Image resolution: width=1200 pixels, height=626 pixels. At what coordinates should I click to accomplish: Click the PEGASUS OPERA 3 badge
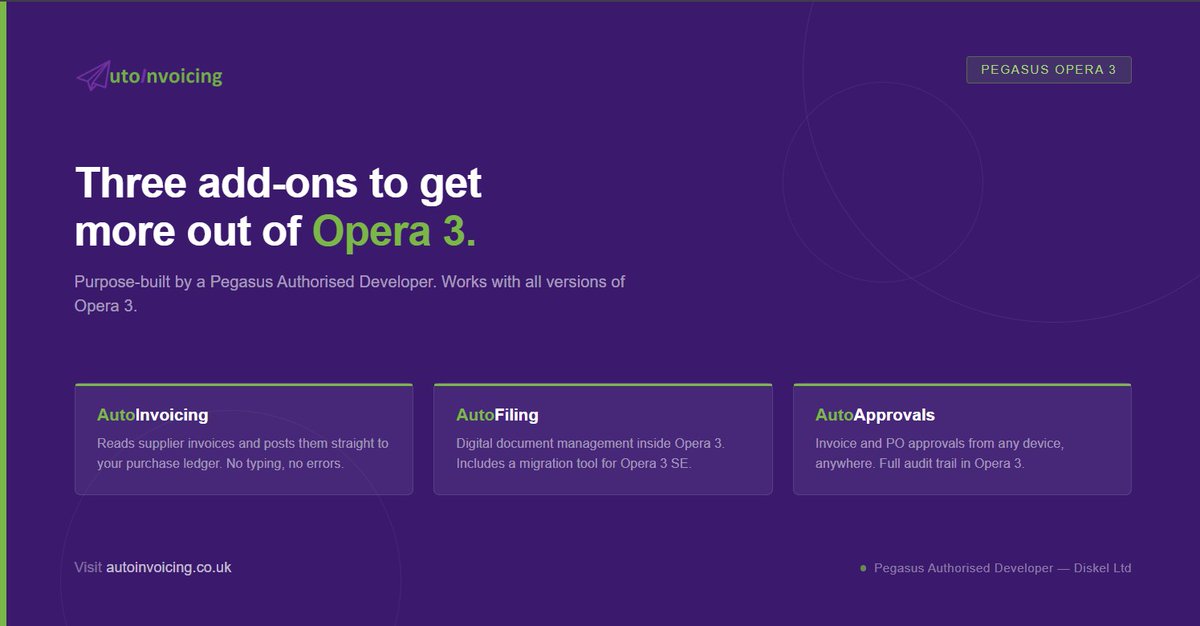1049,70
